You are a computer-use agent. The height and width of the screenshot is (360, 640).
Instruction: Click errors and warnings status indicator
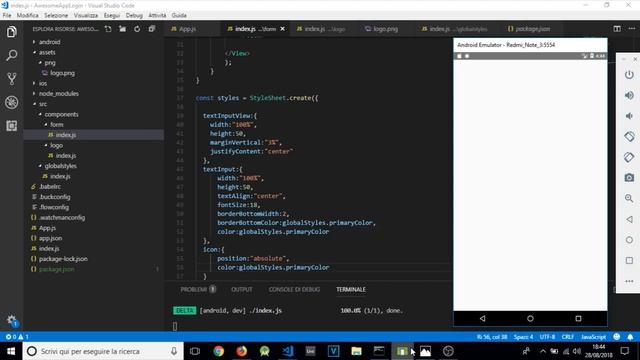(x=17, y=337)
